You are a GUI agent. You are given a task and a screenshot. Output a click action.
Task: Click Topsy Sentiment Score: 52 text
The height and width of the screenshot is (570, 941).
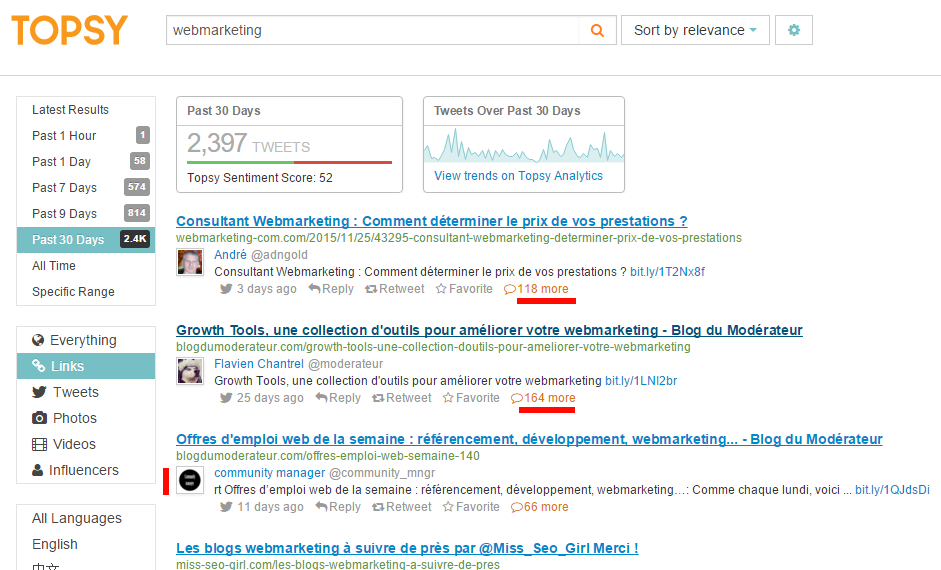click(260, 178)
